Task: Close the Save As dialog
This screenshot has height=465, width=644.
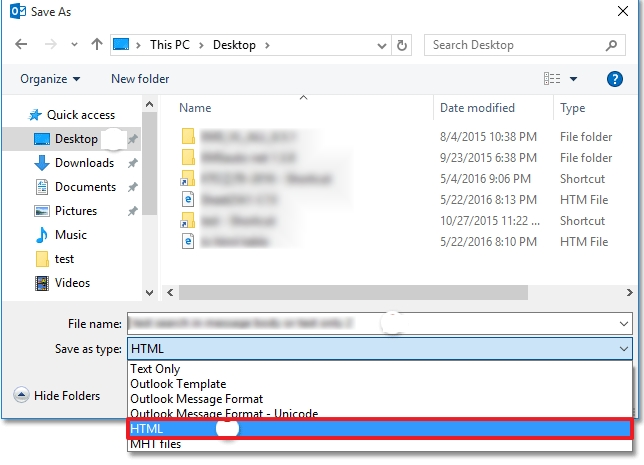Action: [x=623, y=11]
